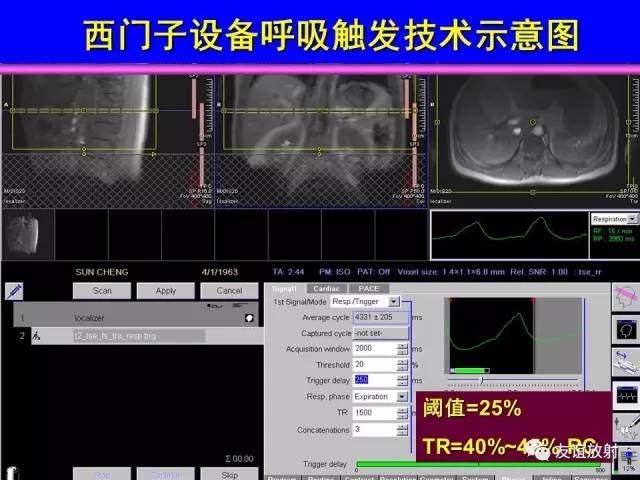Click the body SAR 12% indicator icon
This screenshot has width=640, height=480.
[x=628, y=461]
